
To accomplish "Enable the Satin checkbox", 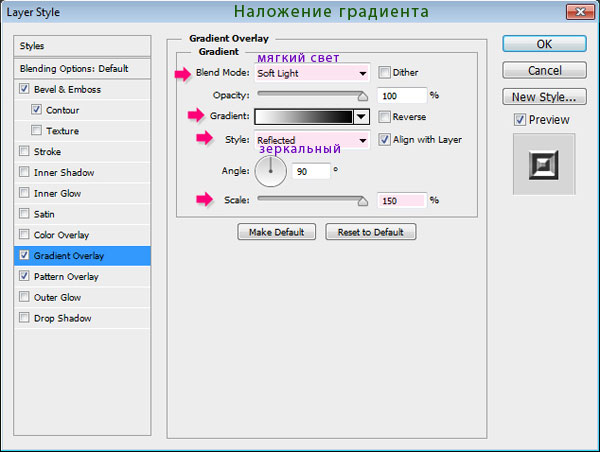I will click(24, 213).
